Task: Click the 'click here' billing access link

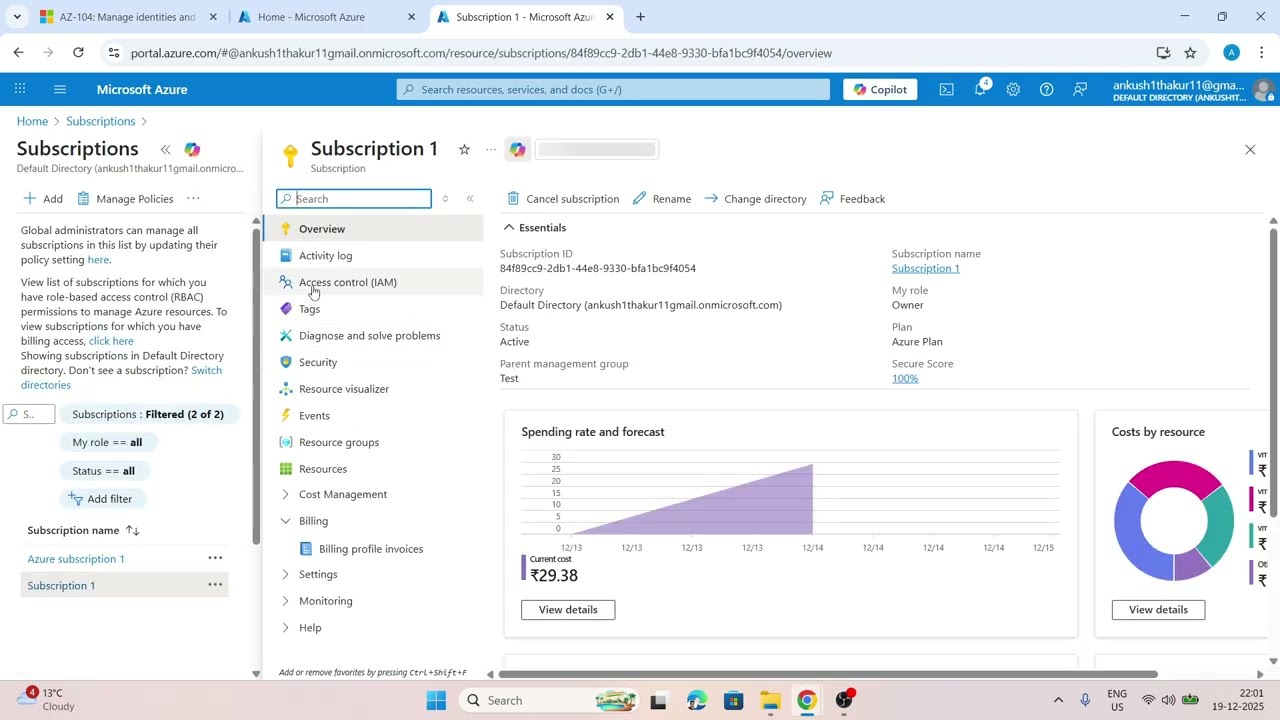Action: (x=111, y=341)
